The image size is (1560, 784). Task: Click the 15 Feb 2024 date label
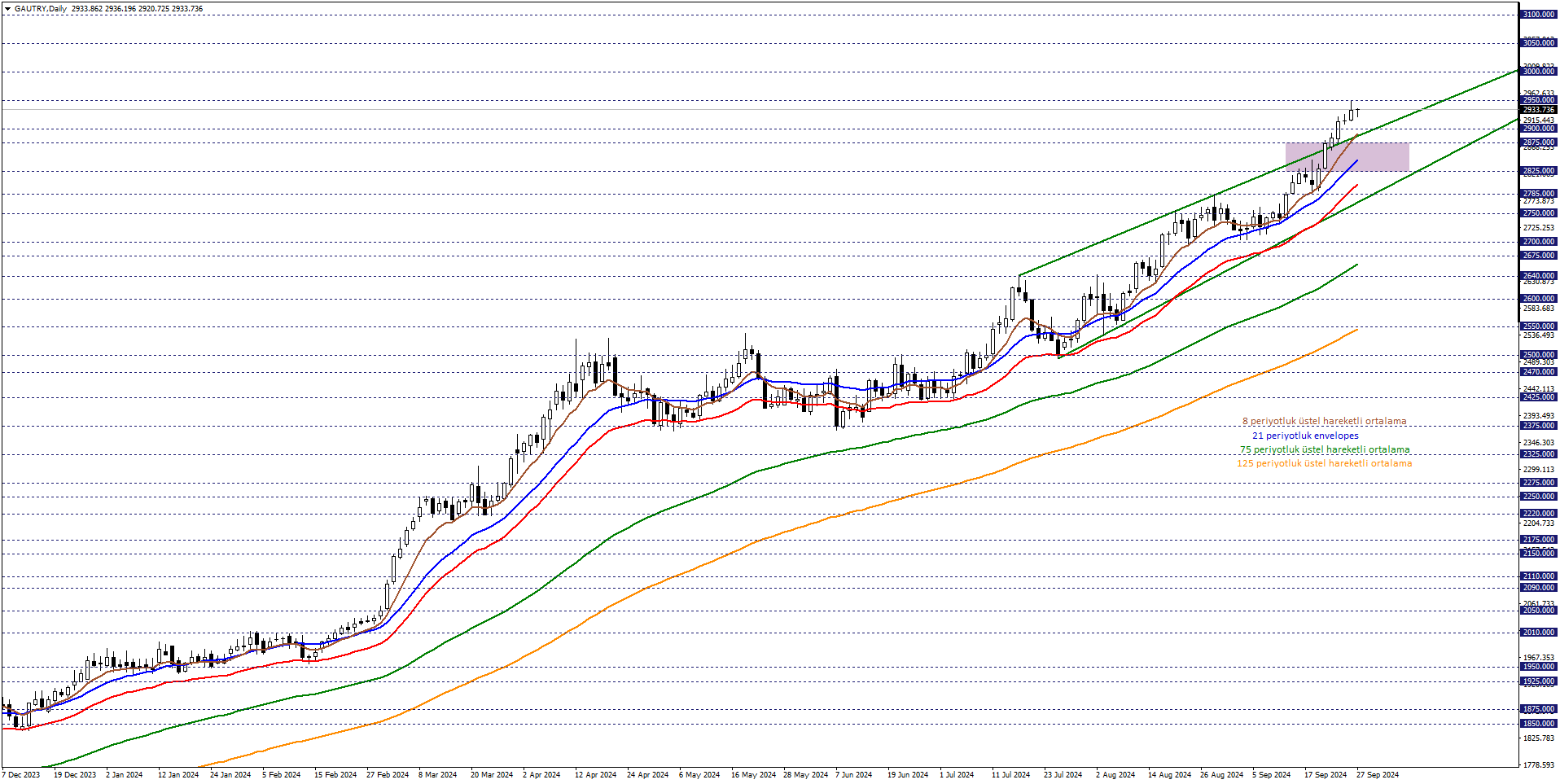coord(335,775)
